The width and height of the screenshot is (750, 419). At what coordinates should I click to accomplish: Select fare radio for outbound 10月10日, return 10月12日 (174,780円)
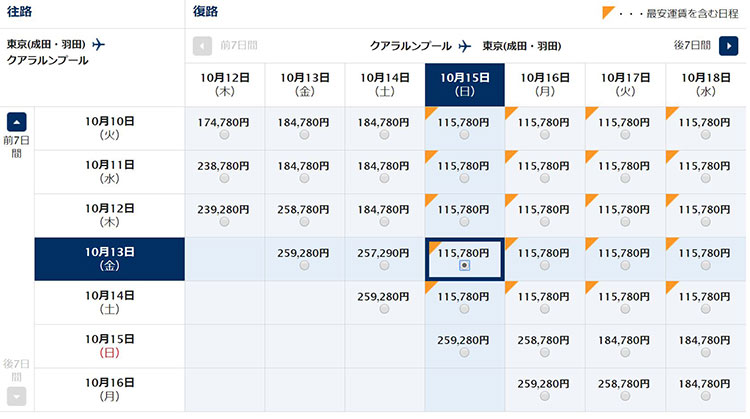click(x=224, y=135)
